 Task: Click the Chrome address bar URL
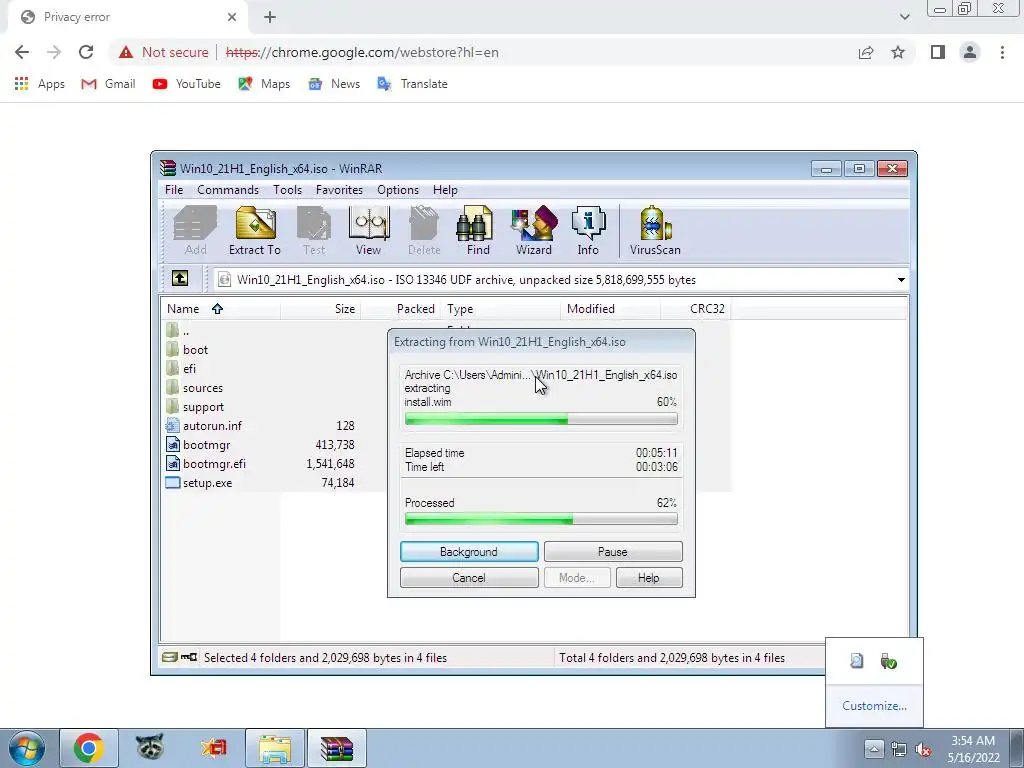tap(362, 52)
